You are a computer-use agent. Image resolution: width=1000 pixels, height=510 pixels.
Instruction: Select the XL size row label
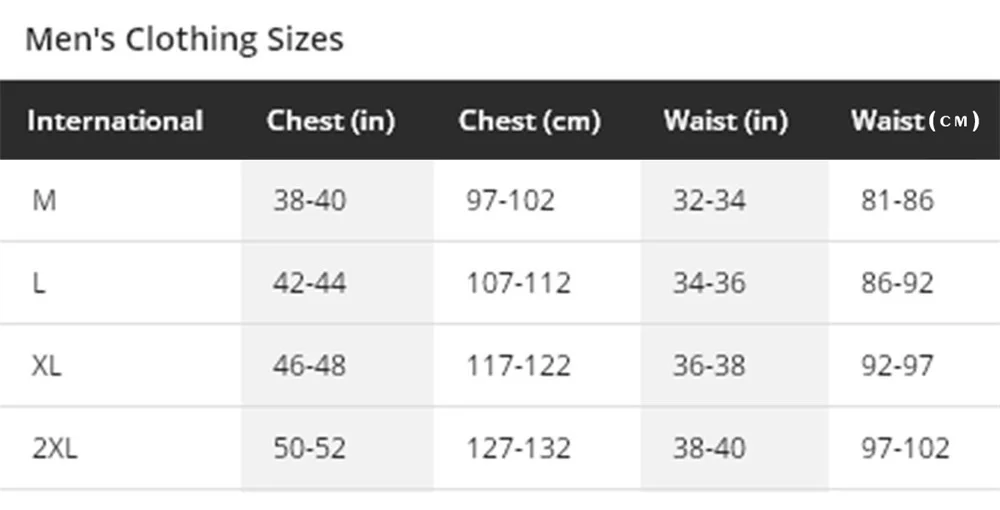47,365
